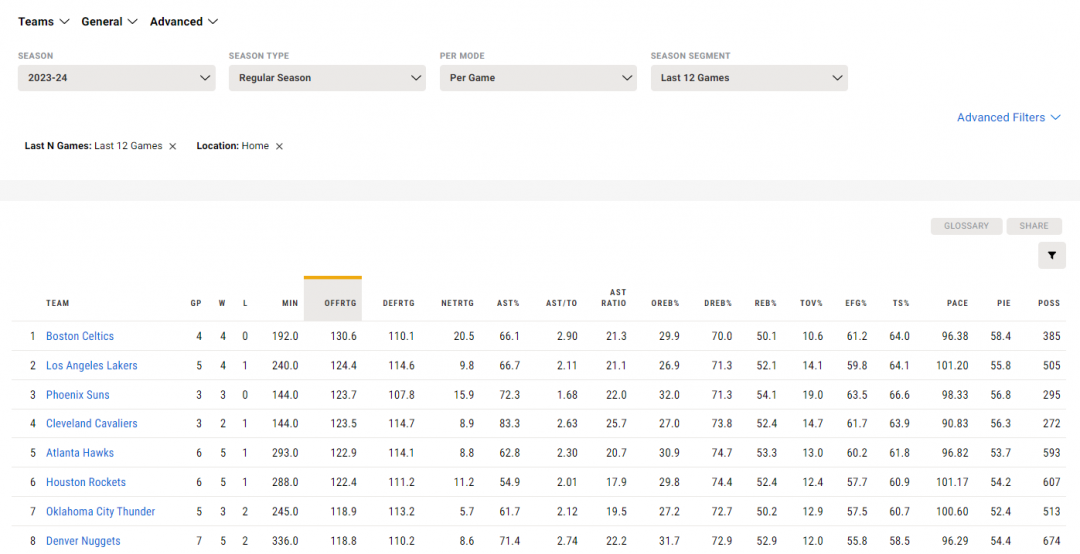Viewport: 1080px width, 554px height.
Task: Open the General menu
Action: pyautogui.click(x=110, y=21)
